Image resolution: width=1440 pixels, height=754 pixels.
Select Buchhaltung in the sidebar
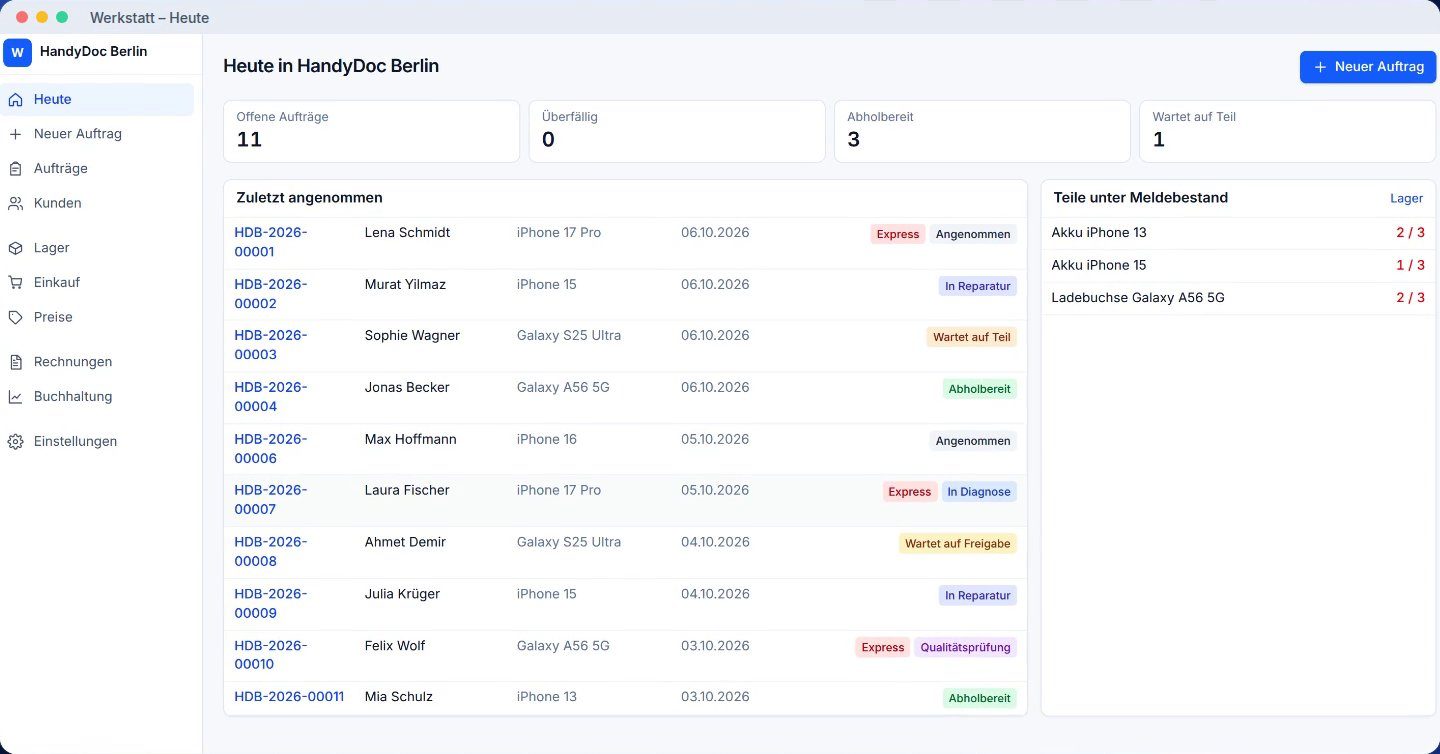[97, 397]
